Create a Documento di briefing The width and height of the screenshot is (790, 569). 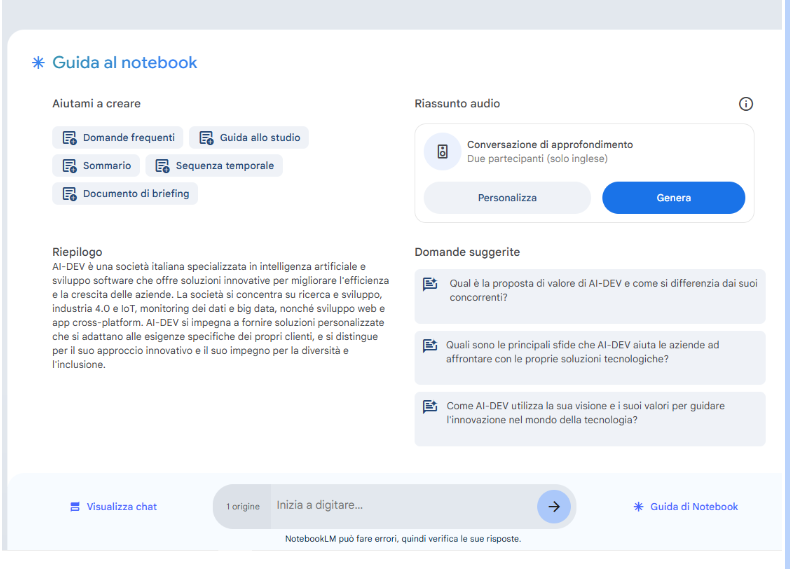(125, 194)
